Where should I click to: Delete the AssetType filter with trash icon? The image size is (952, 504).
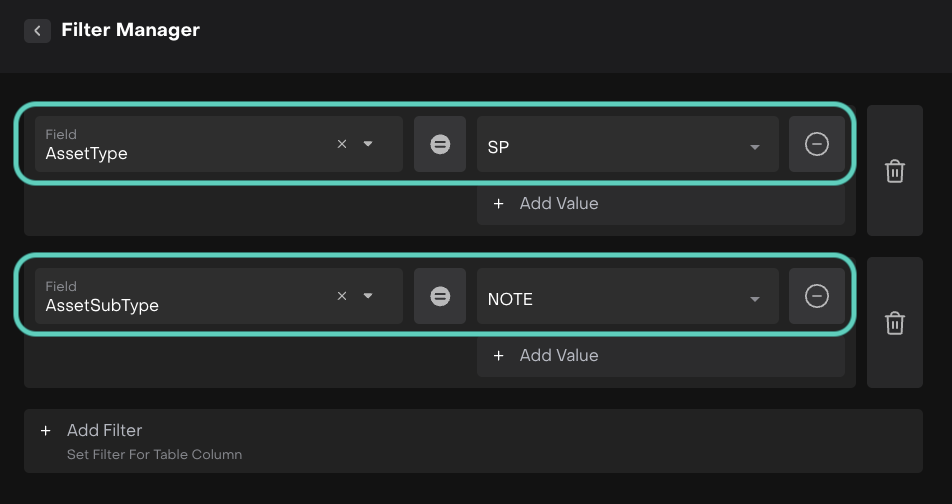tap(895, 171)
